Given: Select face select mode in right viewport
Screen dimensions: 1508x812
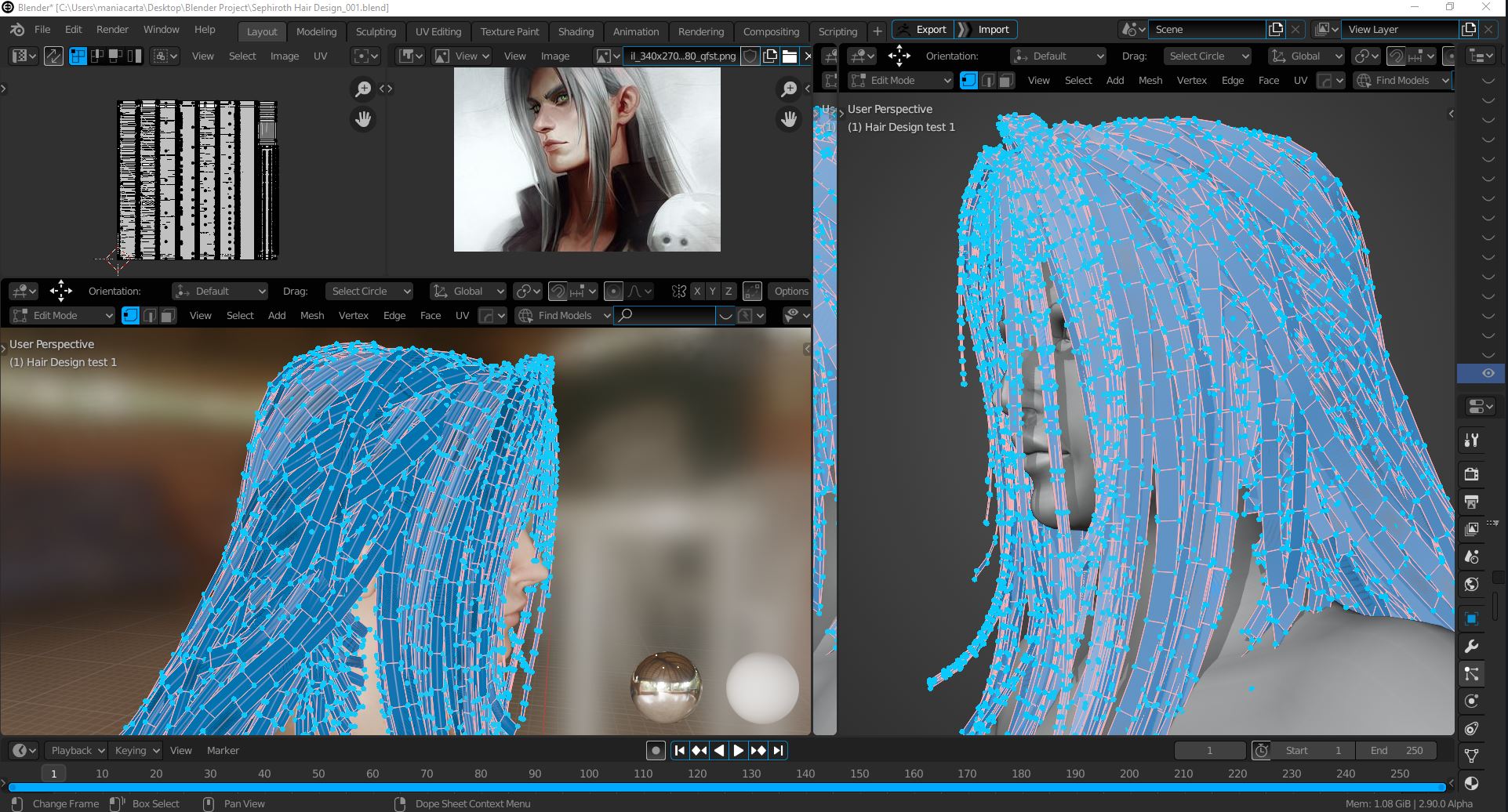Looking at the screenshot, I should 1006,80.
